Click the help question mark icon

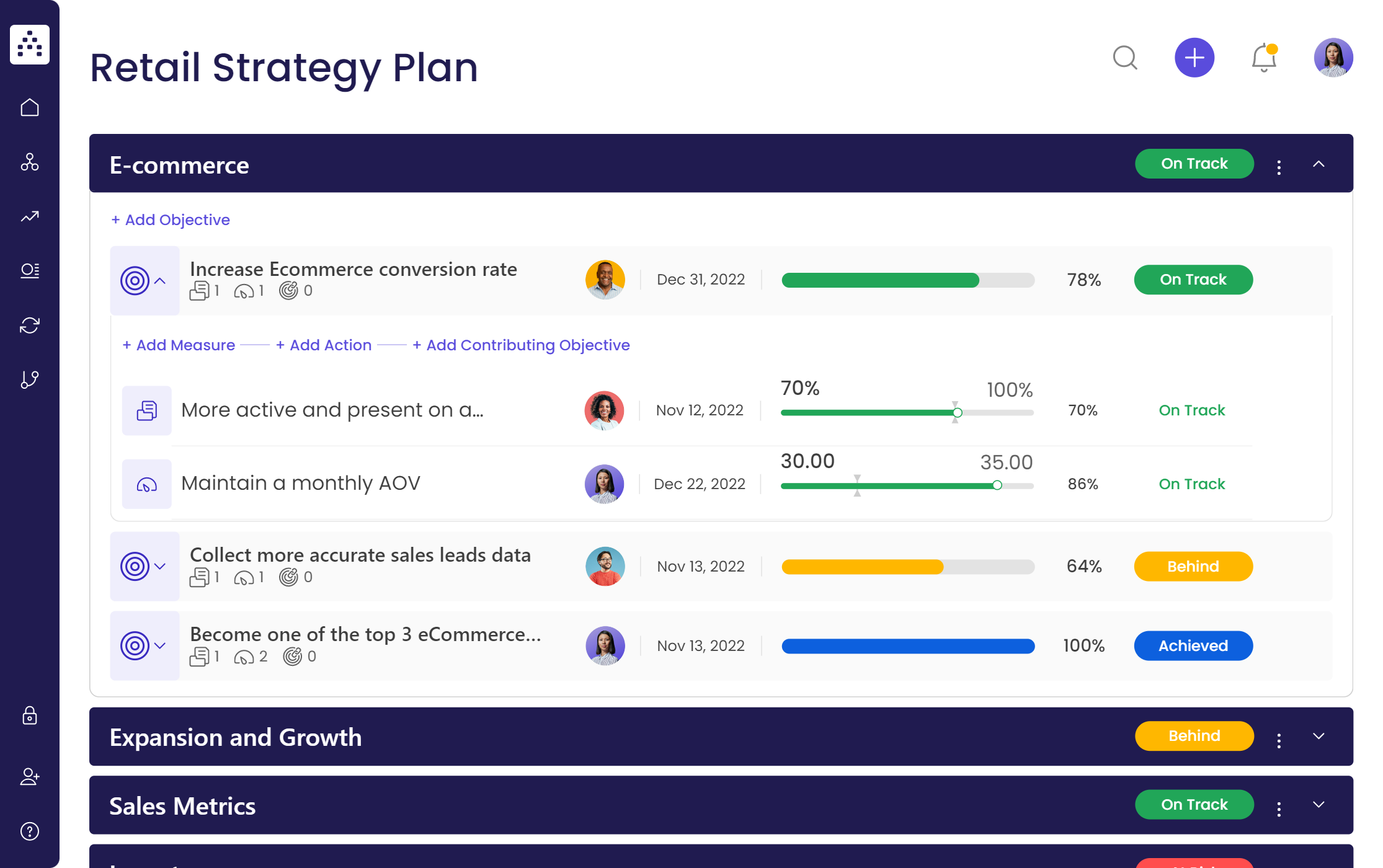click(x=30, y=831)
